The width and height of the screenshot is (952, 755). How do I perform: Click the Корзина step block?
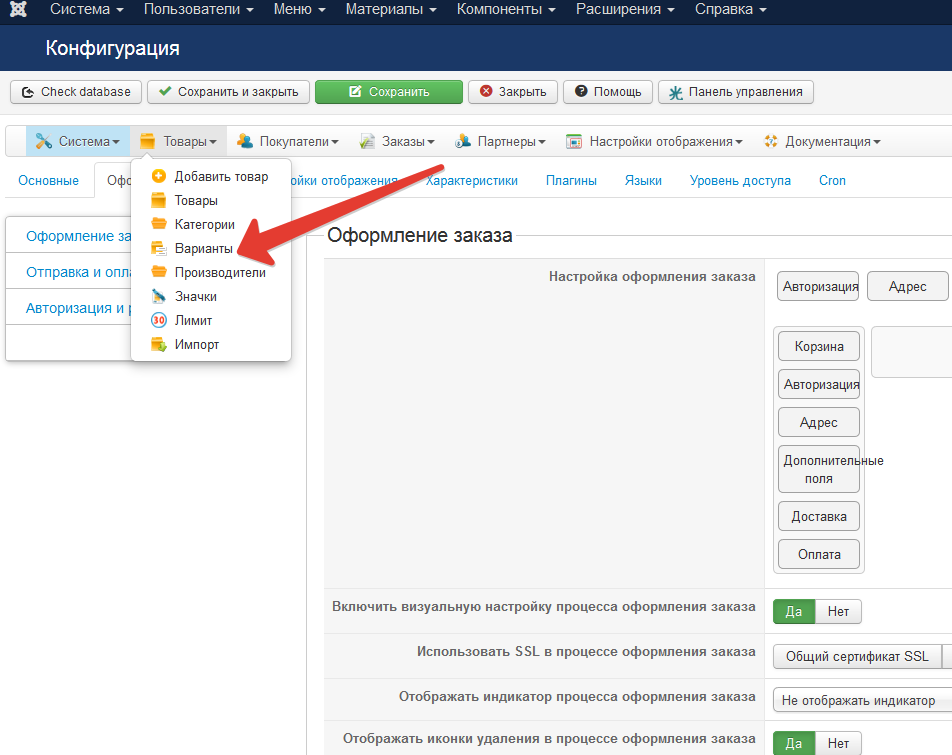point(818,346)
